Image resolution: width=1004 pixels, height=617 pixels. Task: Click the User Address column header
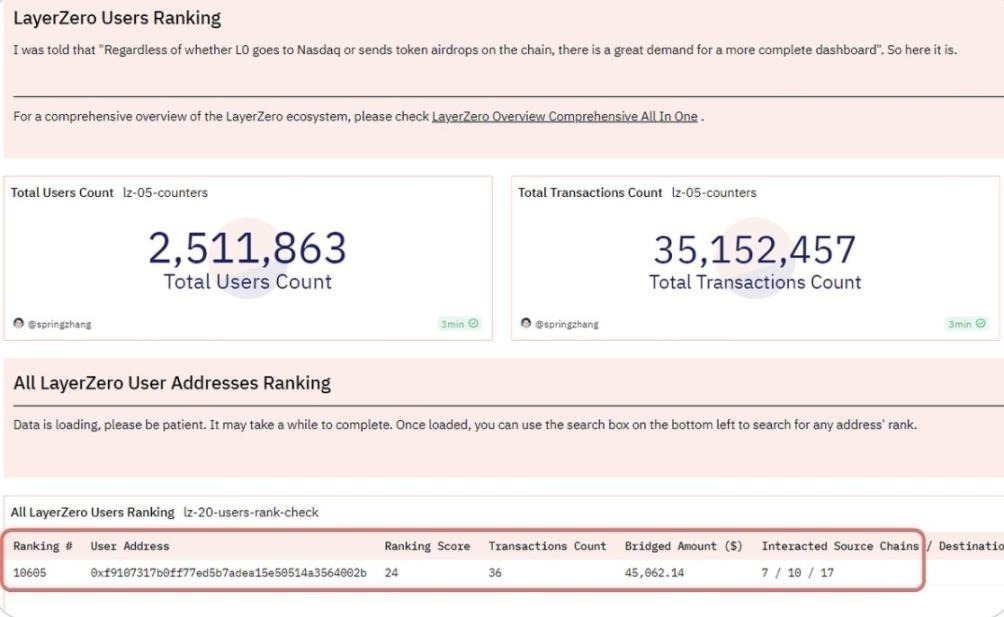point(130,546)
